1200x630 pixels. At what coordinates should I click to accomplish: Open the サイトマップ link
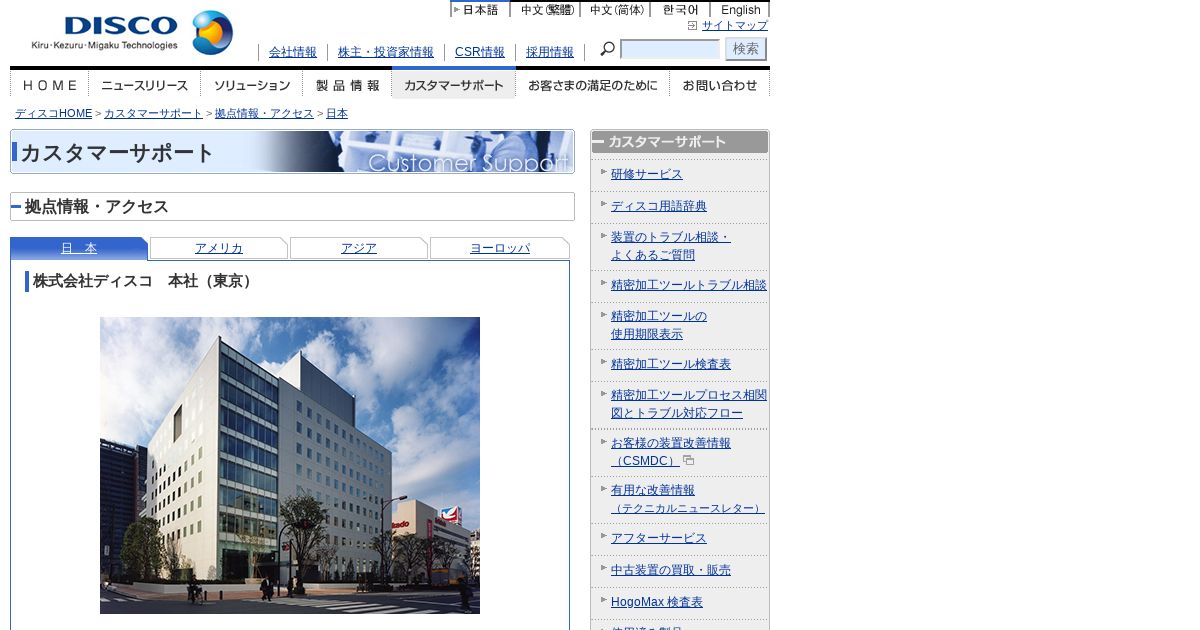click(735, 26)
